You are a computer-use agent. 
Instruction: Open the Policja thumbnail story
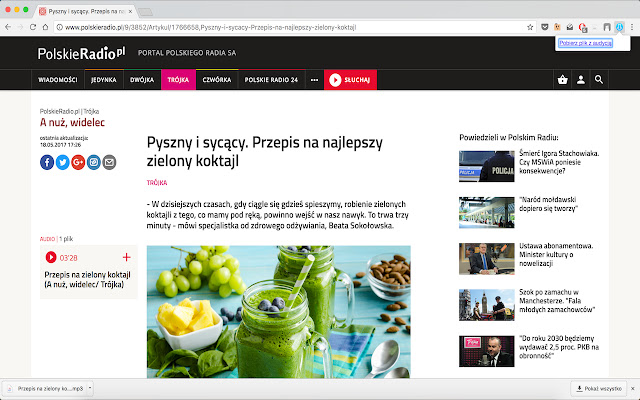487,166
